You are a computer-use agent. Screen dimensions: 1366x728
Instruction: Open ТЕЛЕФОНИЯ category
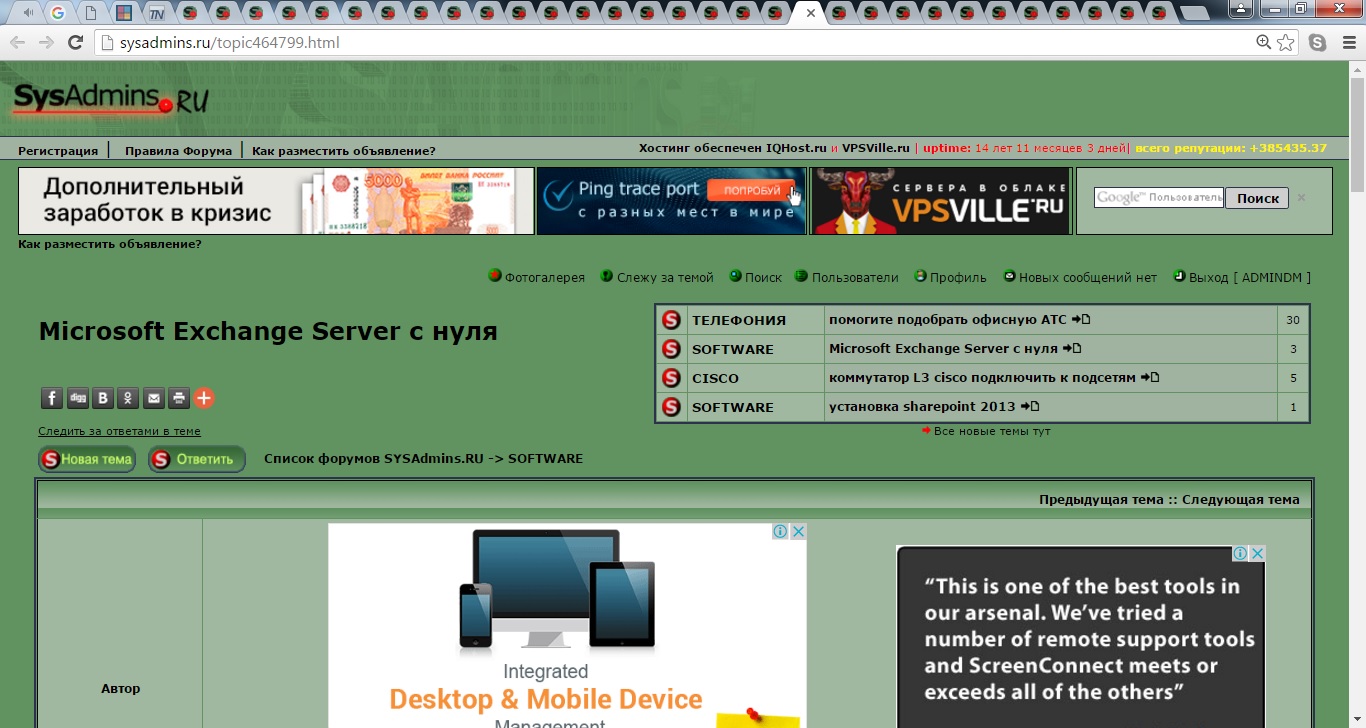739,320
